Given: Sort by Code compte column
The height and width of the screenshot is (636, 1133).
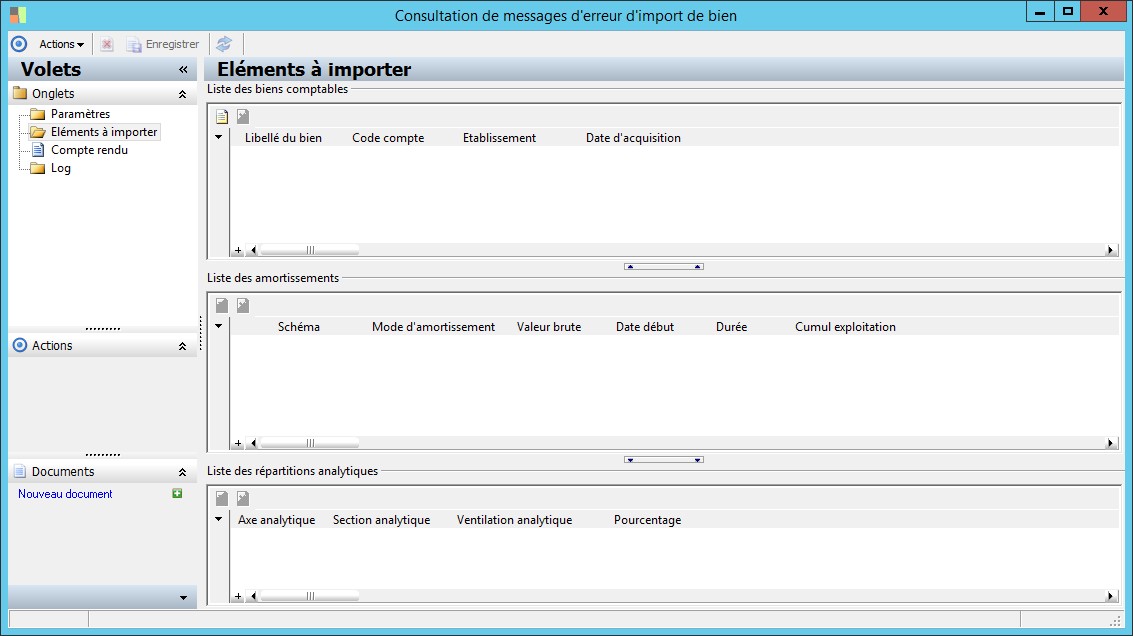Looking at the screenshot, I should tap(388, 138).
